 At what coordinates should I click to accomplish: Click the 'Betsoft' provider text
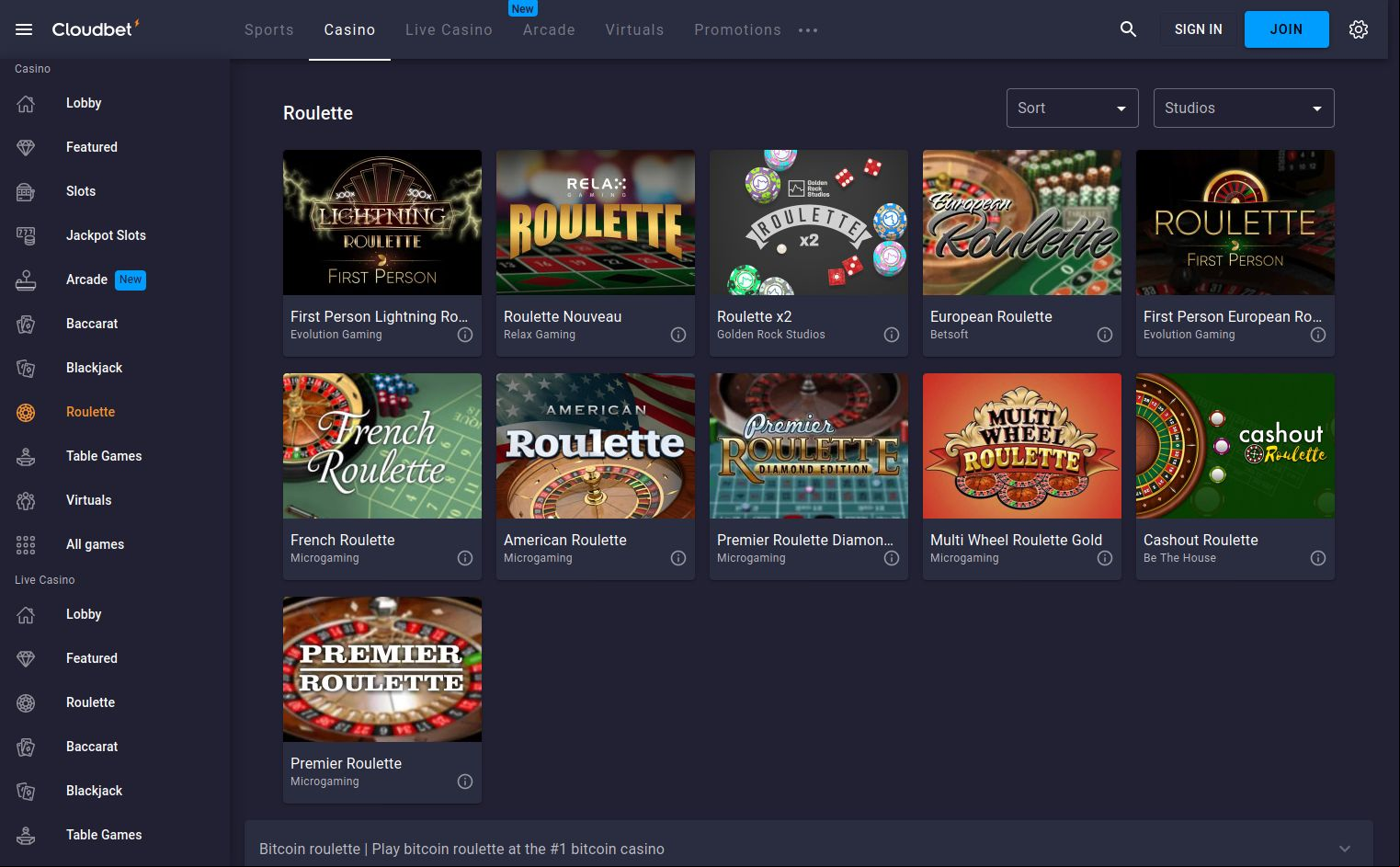point(950,335)
